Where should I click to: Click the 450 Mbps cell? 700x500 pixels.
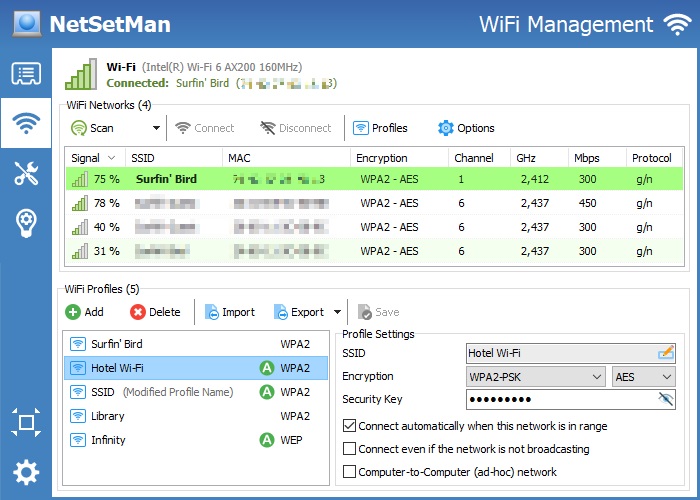(588, 203)
